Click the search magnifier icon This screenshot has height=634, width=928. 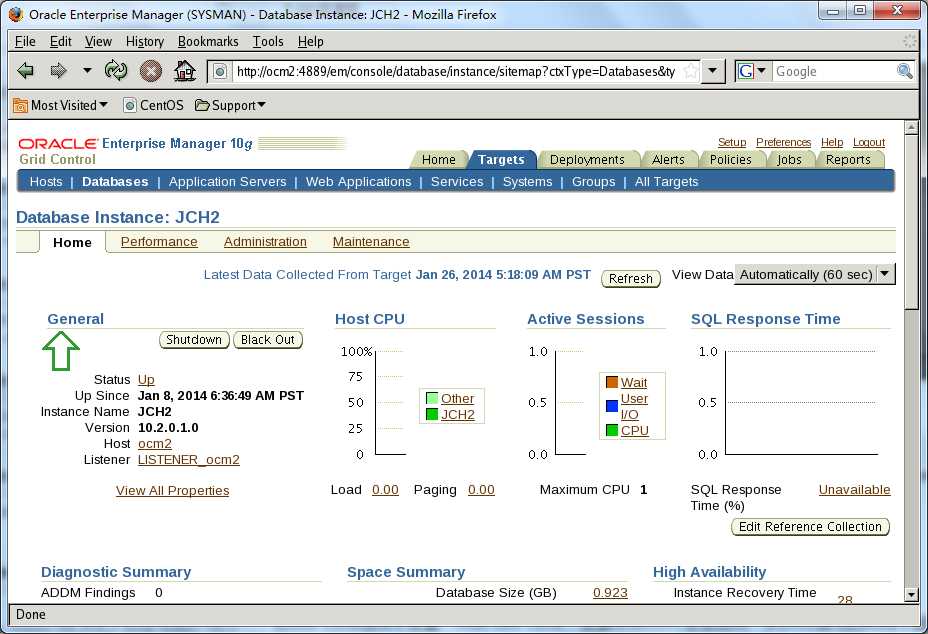(904, 71)
